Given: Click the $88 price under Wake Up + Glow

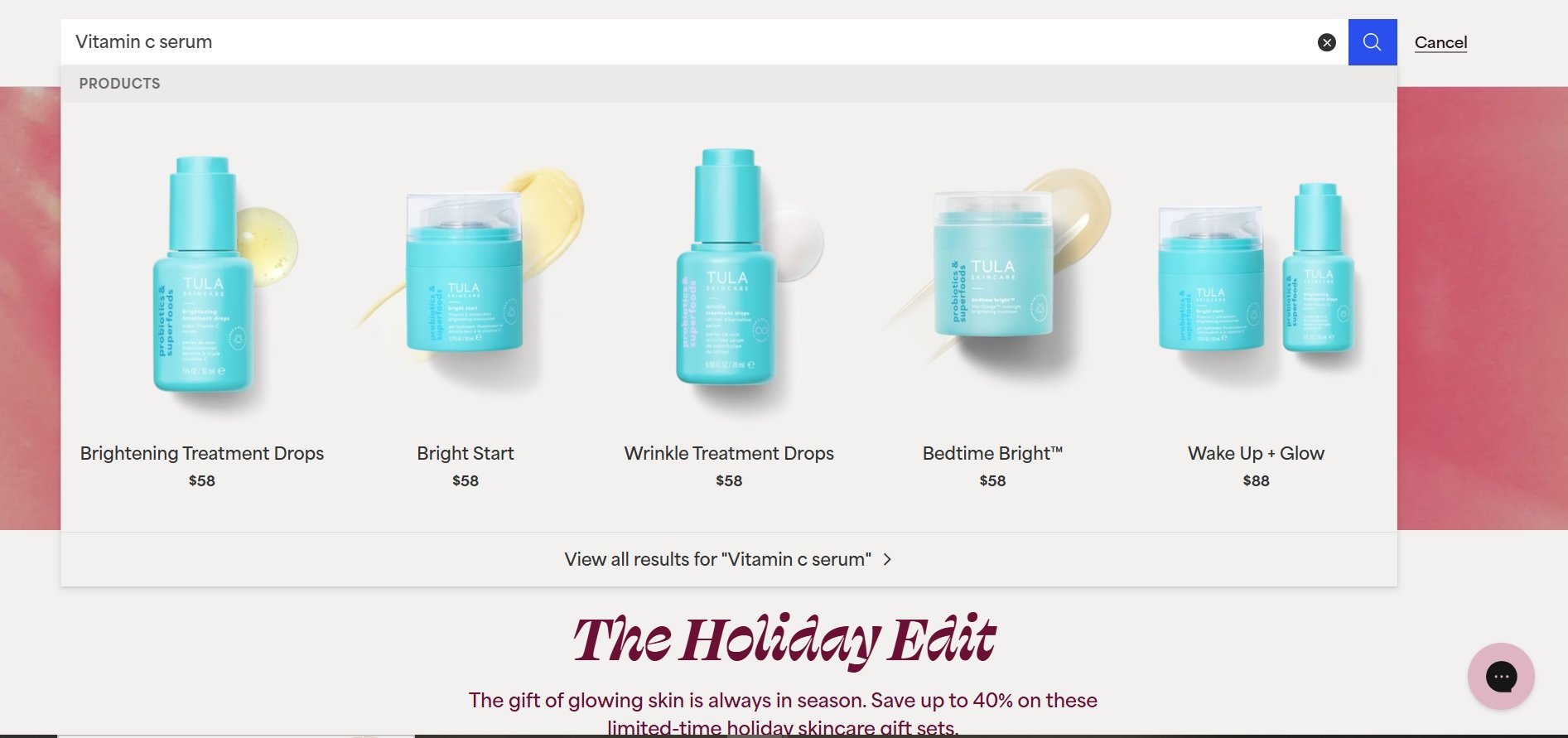Looking at the screenshot, I should pyautogui.click(x=1256, y=480).
